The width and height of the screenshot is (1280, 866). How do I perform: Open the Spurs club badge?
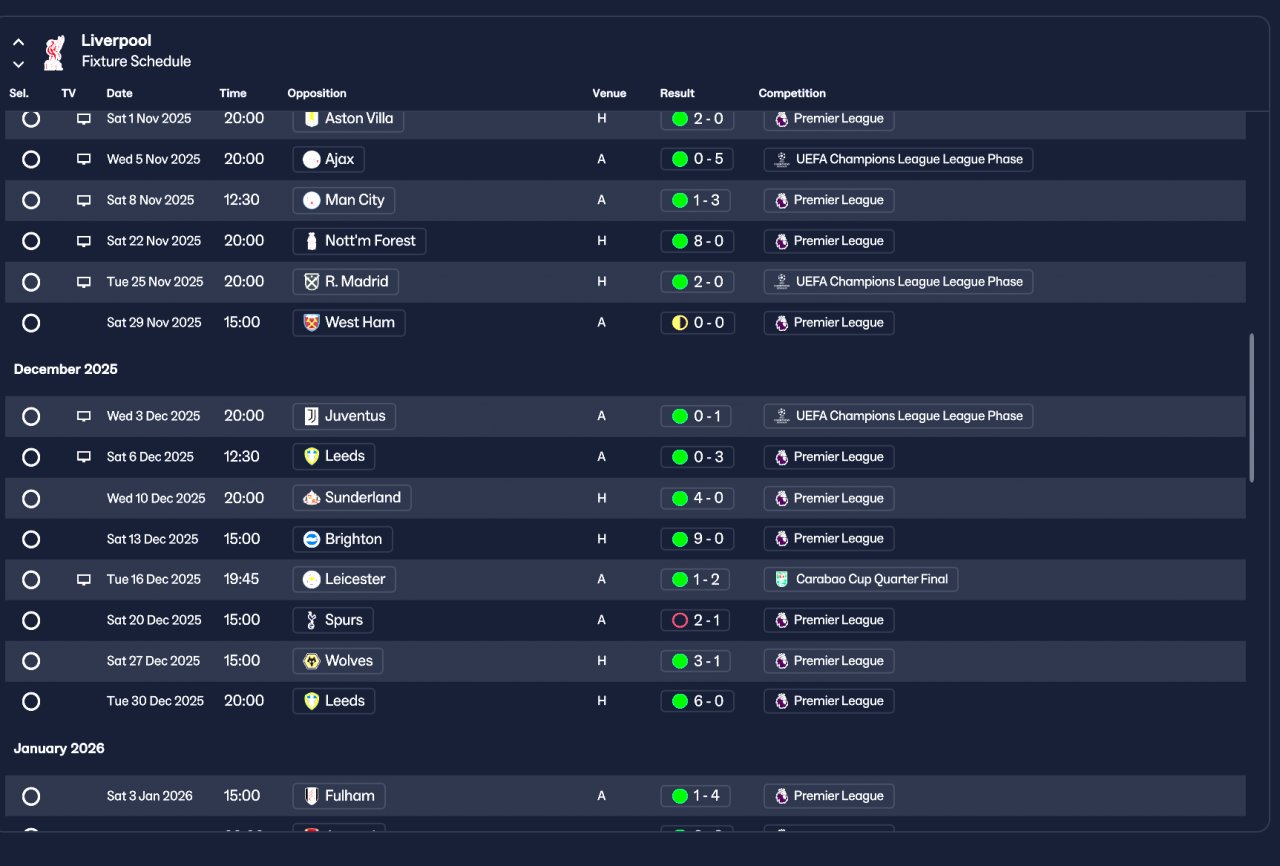[312, 620]
